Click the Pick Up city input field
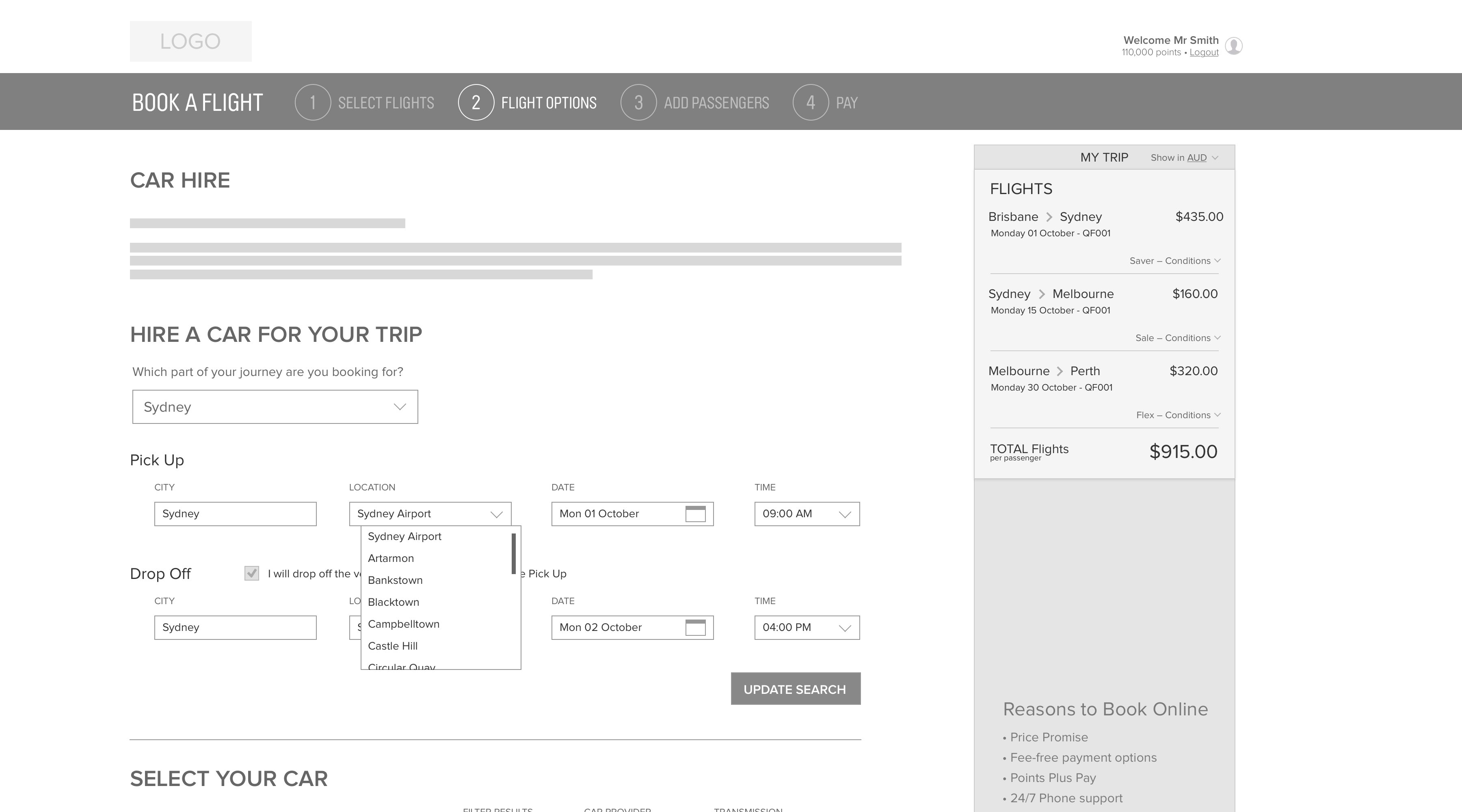1462x812 pixels. click(x=235, y=514)
